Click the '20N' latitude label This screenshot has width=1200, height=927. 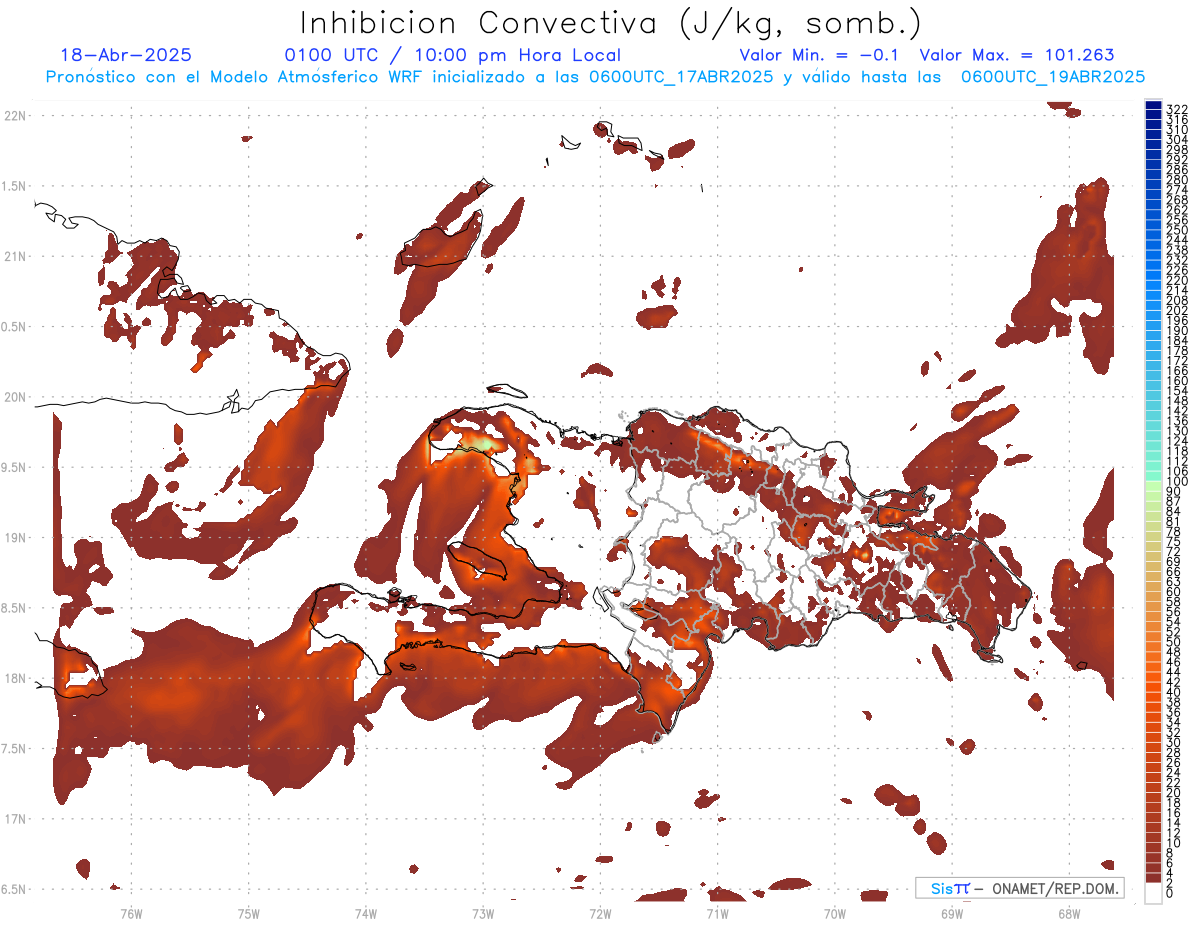click(14, 397)
